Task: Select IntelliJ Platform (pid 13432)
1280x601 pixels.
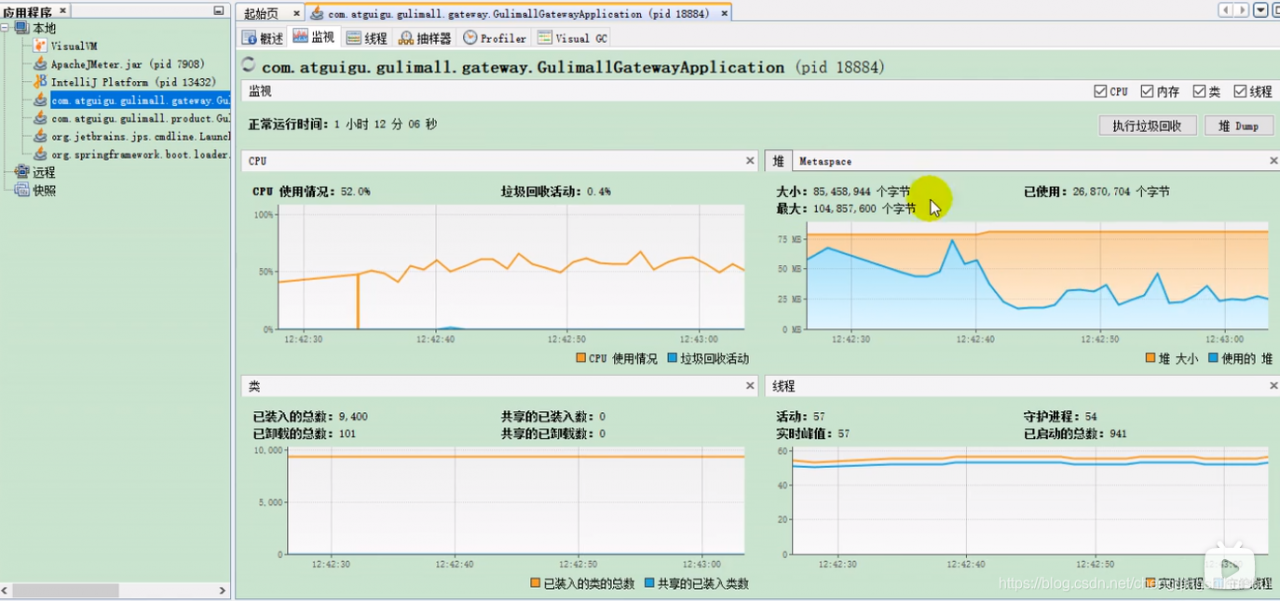Action: coord(133,82)
